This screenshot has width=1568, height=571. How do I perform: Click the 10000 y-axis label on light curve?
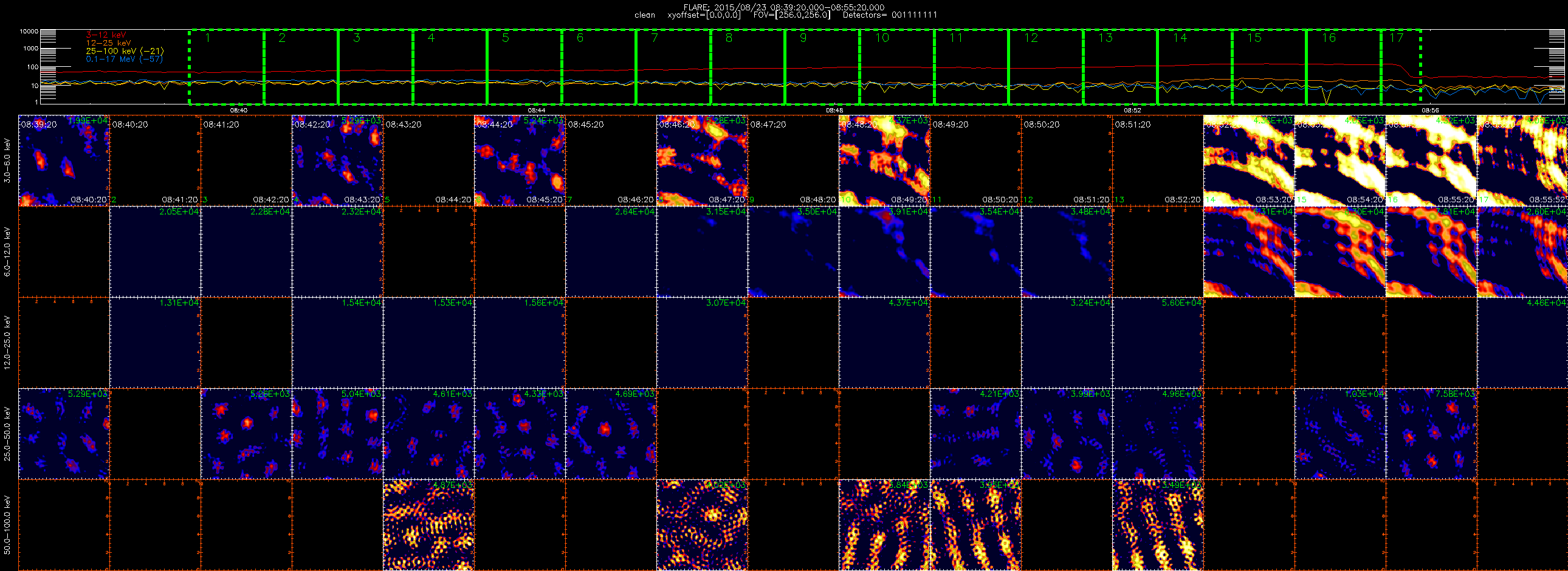(29, 31)
